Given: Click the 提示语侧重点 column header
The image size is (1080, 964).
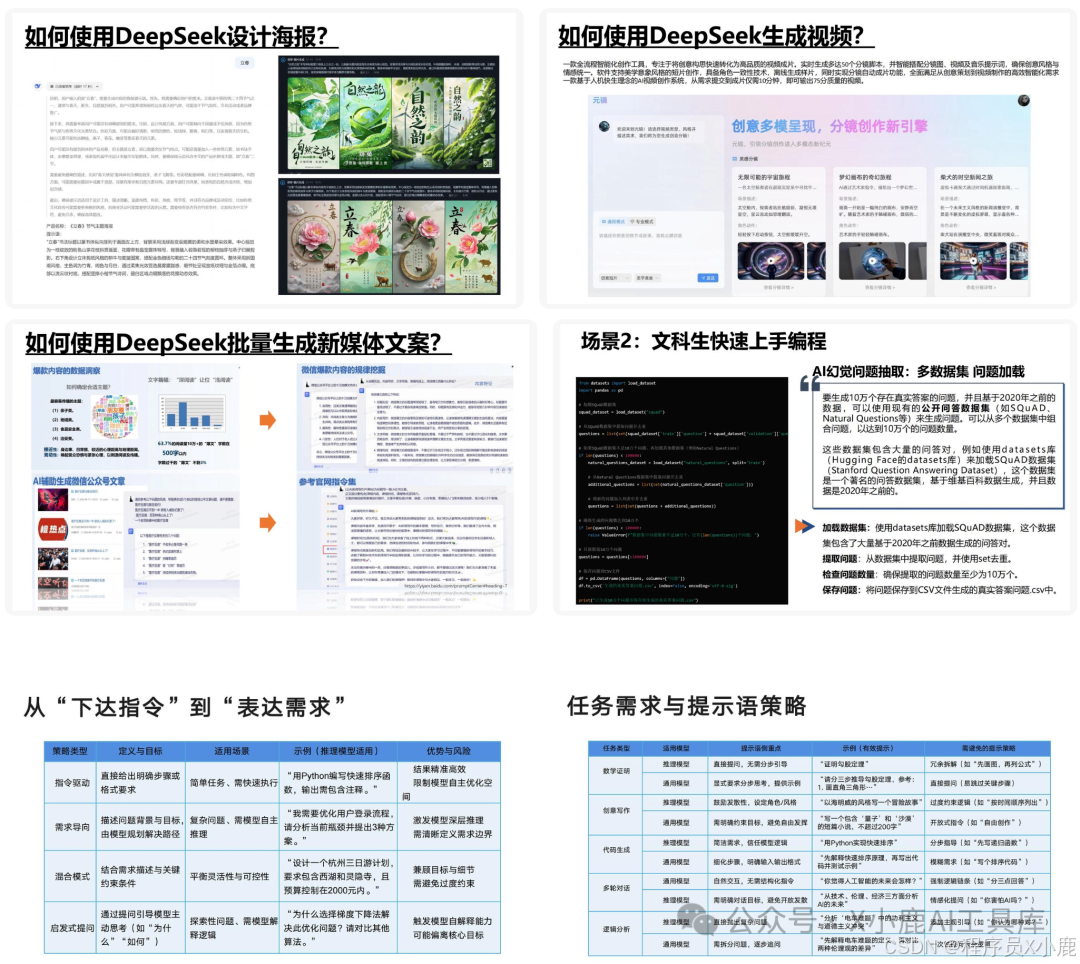Looking at the screenshot, I should coord(761,748).
